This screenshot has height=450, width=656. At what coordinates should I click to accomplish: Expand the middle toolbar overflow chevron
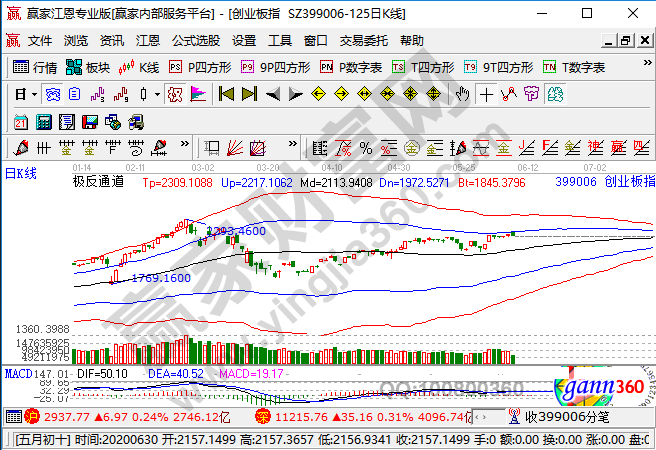click(293, 144)
